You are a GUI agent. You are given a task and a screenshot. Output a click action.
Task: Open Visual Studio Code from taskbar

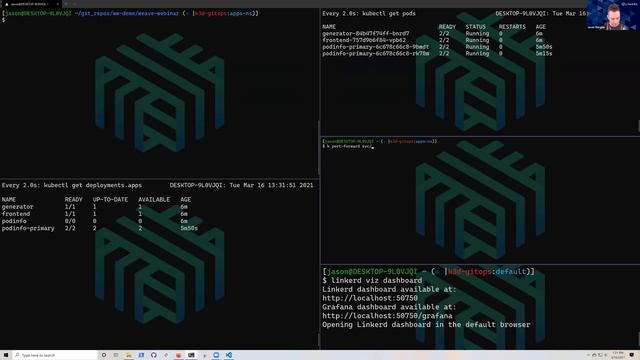tap(229, 355)
